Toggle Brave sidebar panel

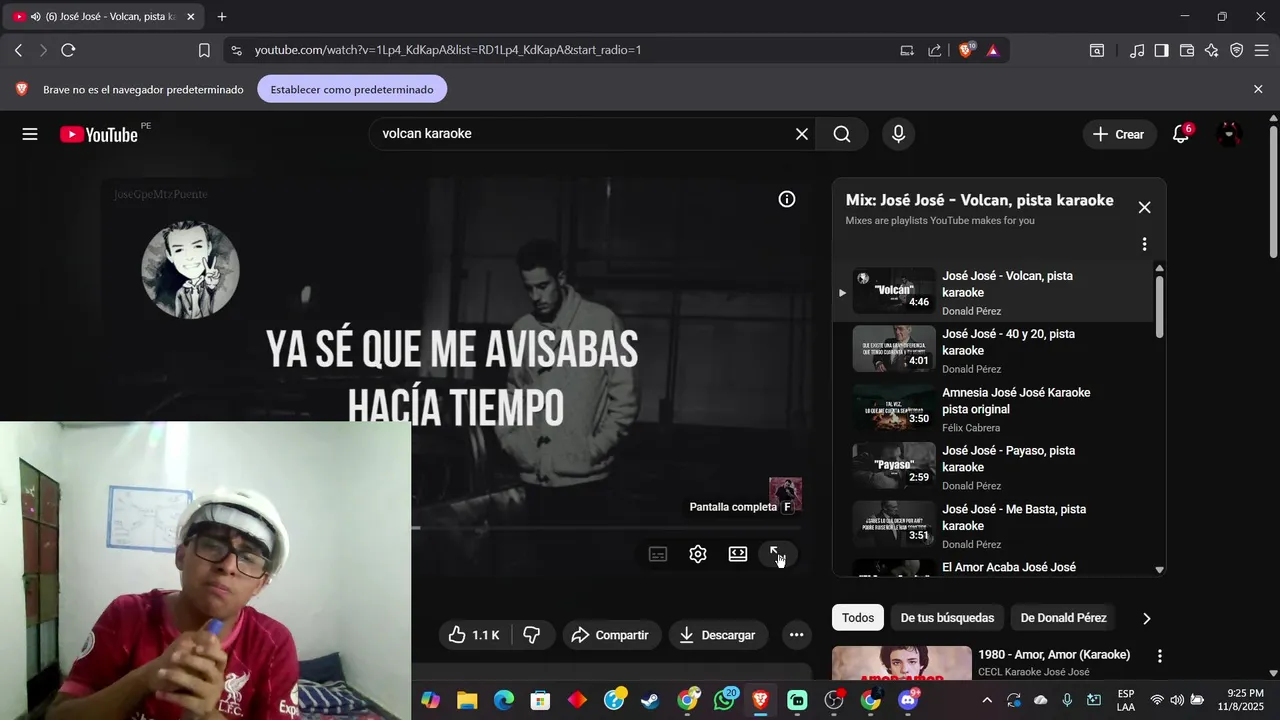(x=1161, y=50)
